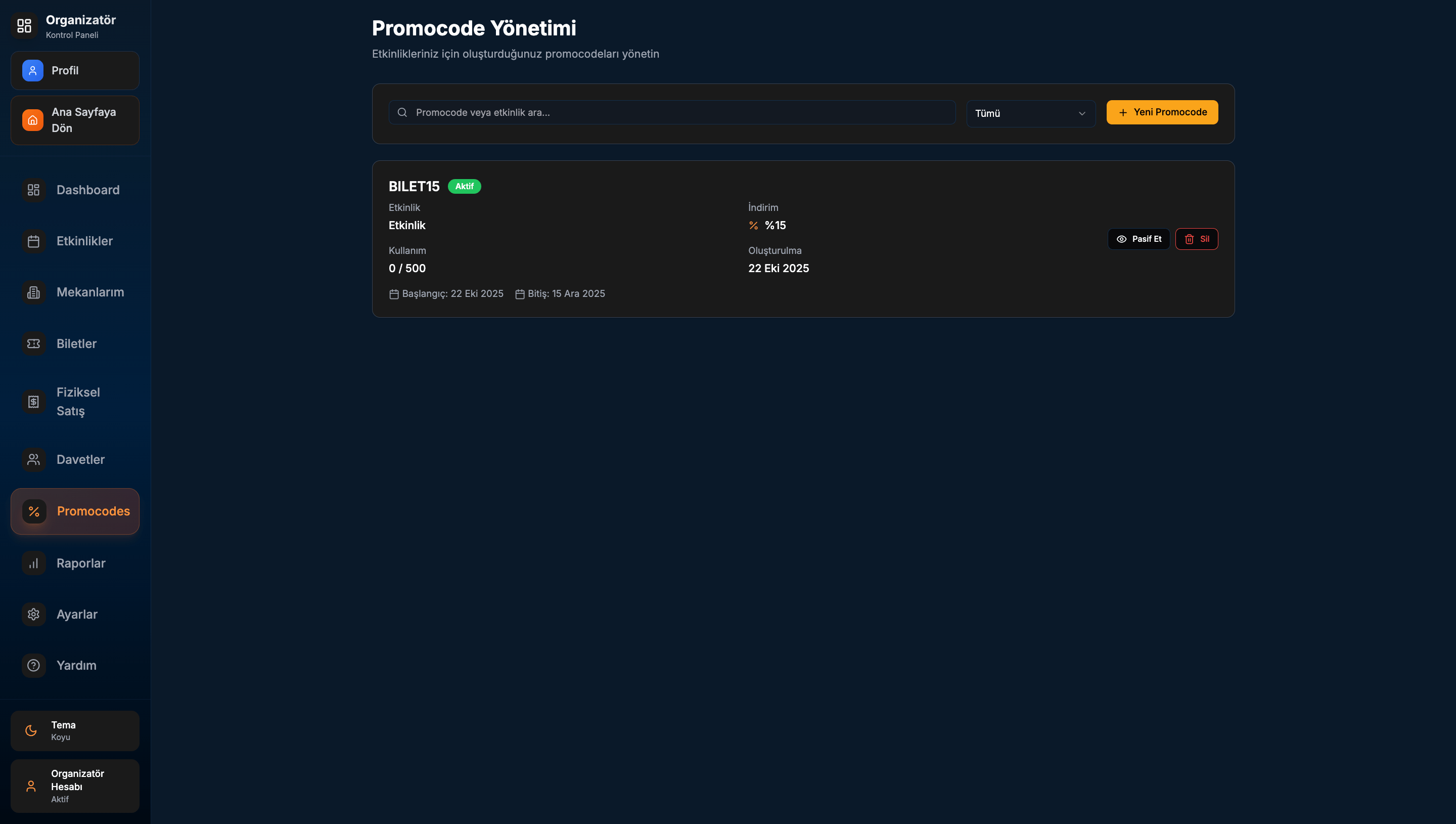1456x824 pixels.
Task: Click the Yeni Promocode button
Action: point(1162,112)
